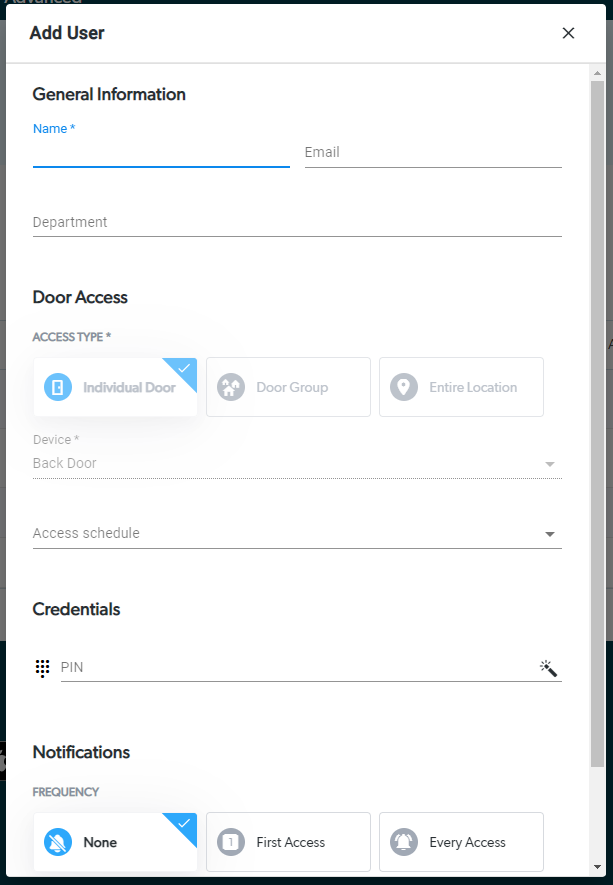Click the Department text field
The image size is (613, 885).
coord(297,222)
